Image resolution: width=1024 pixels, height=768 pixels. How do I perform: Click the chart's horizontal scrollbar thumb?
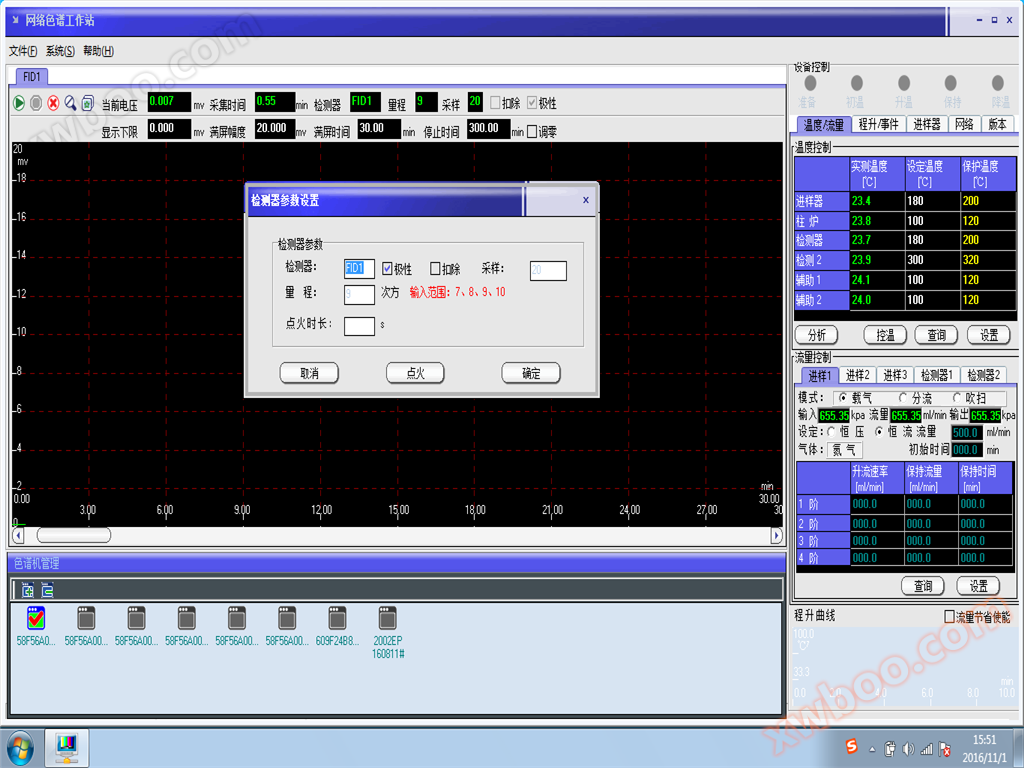[73, 535]
